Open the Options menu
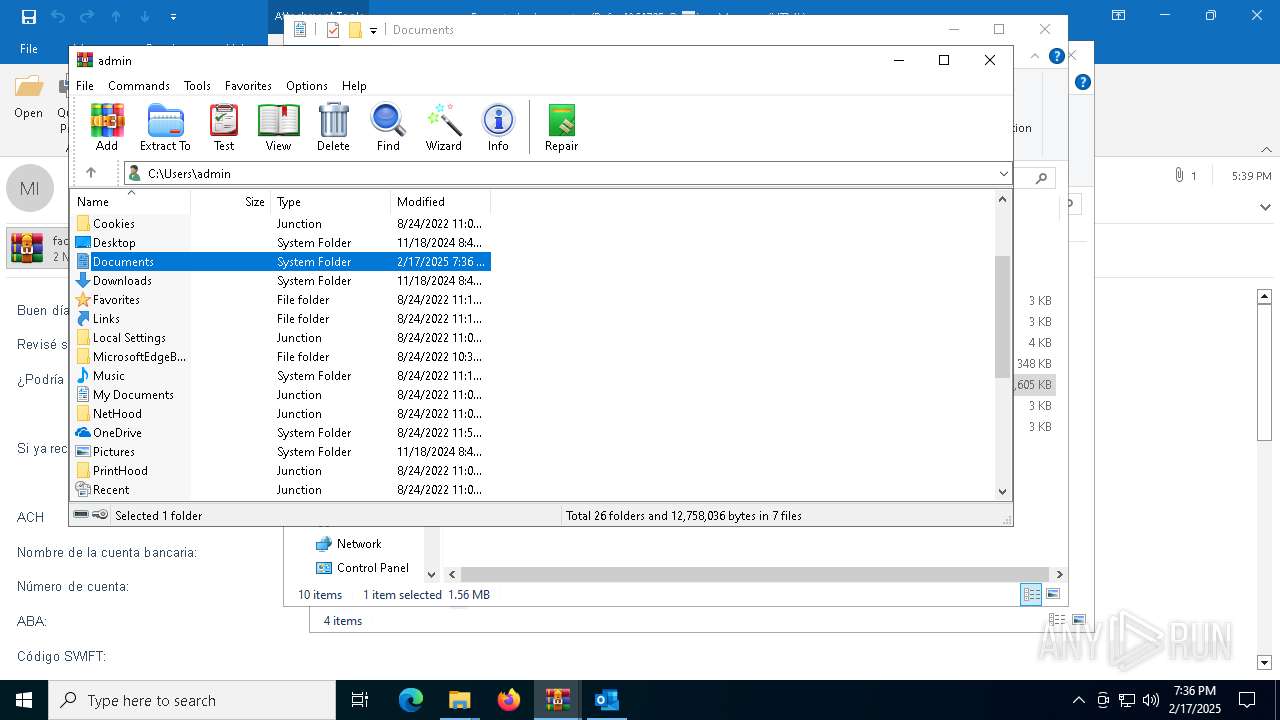The height and width of the screenshot is (720, 1280). (x=307, y=86)
